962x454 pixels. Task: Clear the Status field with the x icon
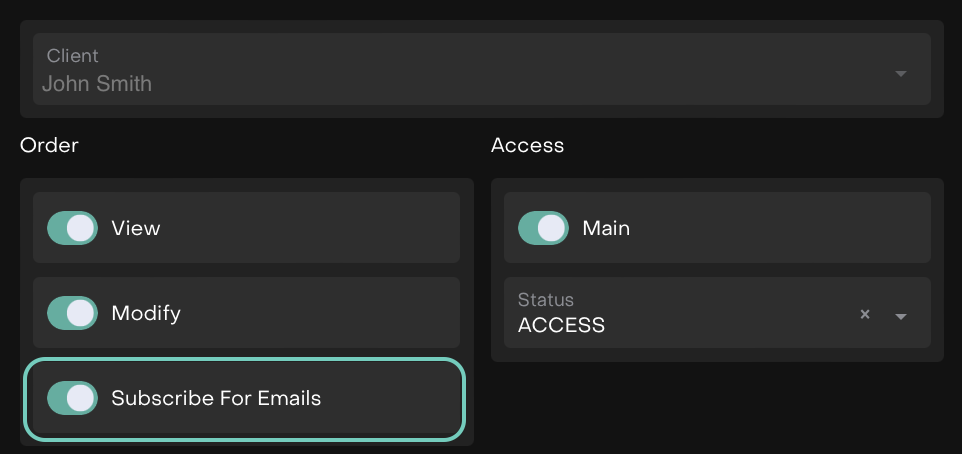(865, 314)
